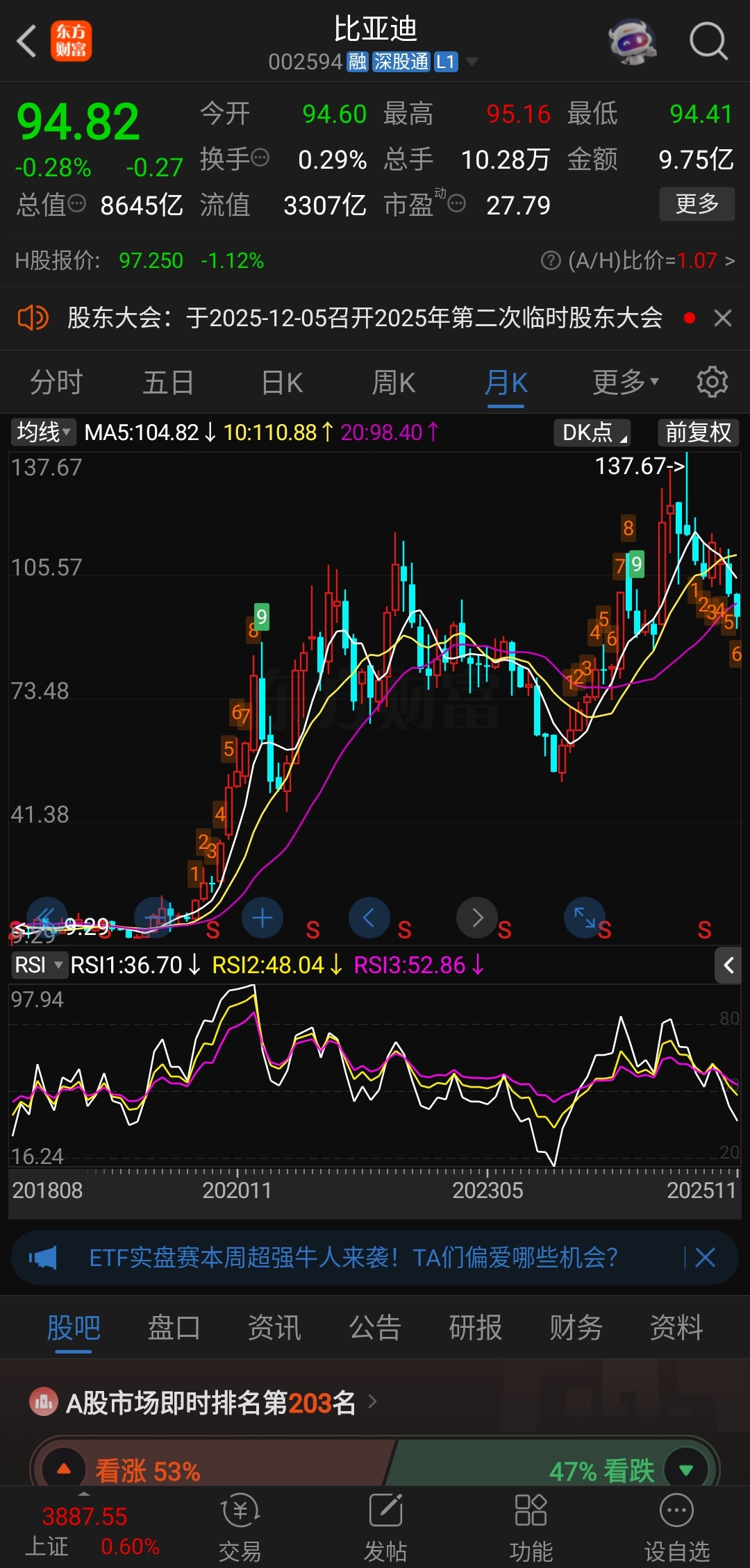Tap the speaker announcement icon
The image size is (750, 1568).
33,318
